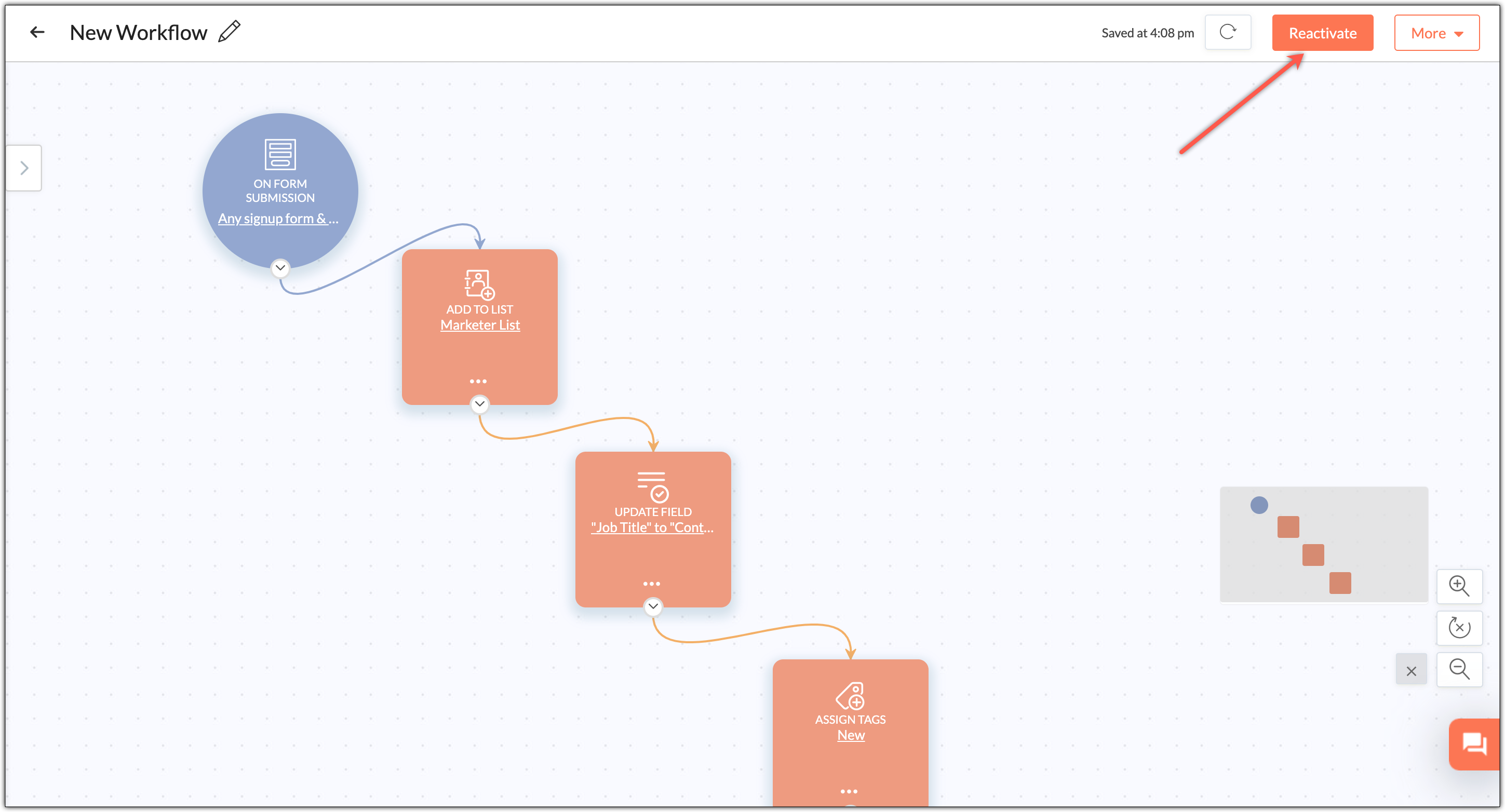Screen dimensions: 1505x812
Task: Click the workflow minimap thumbnail
Action: 1323,545
